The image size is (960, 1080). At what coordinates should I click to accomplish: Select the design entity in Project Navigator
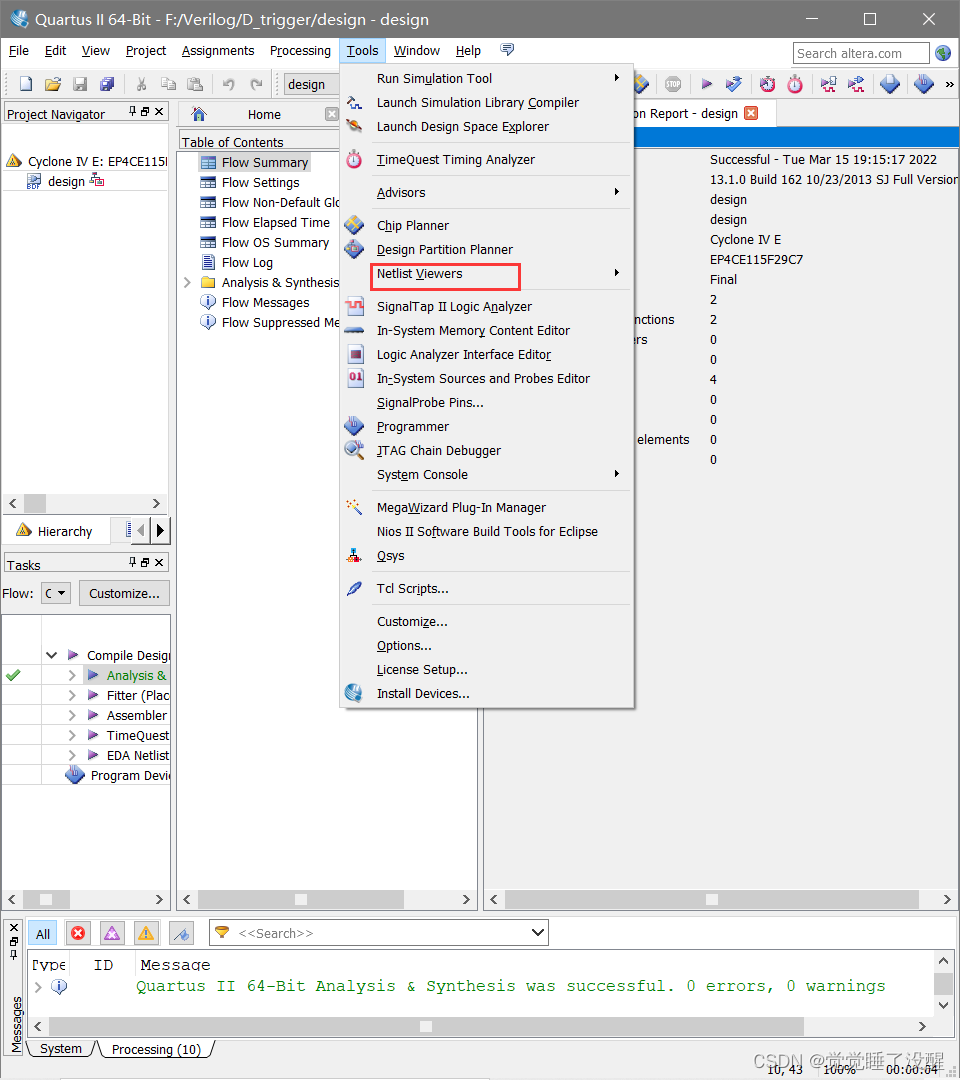[66, 181]
